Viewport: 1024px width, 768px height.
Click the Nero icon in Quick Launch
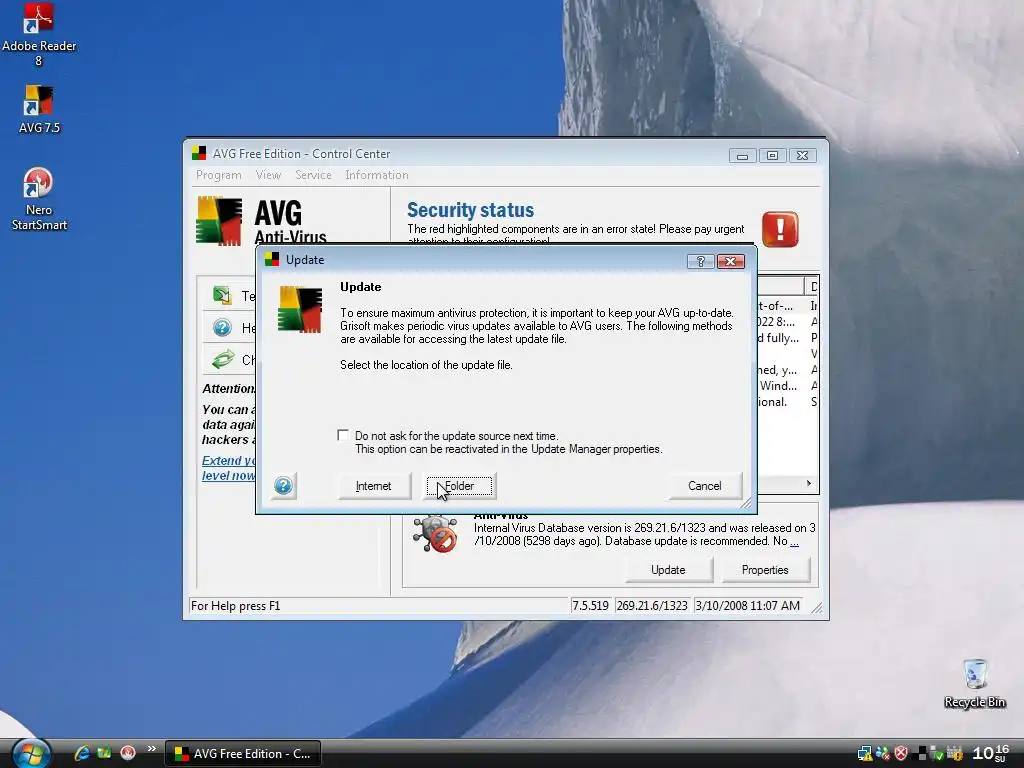click(x=128, y=753)
